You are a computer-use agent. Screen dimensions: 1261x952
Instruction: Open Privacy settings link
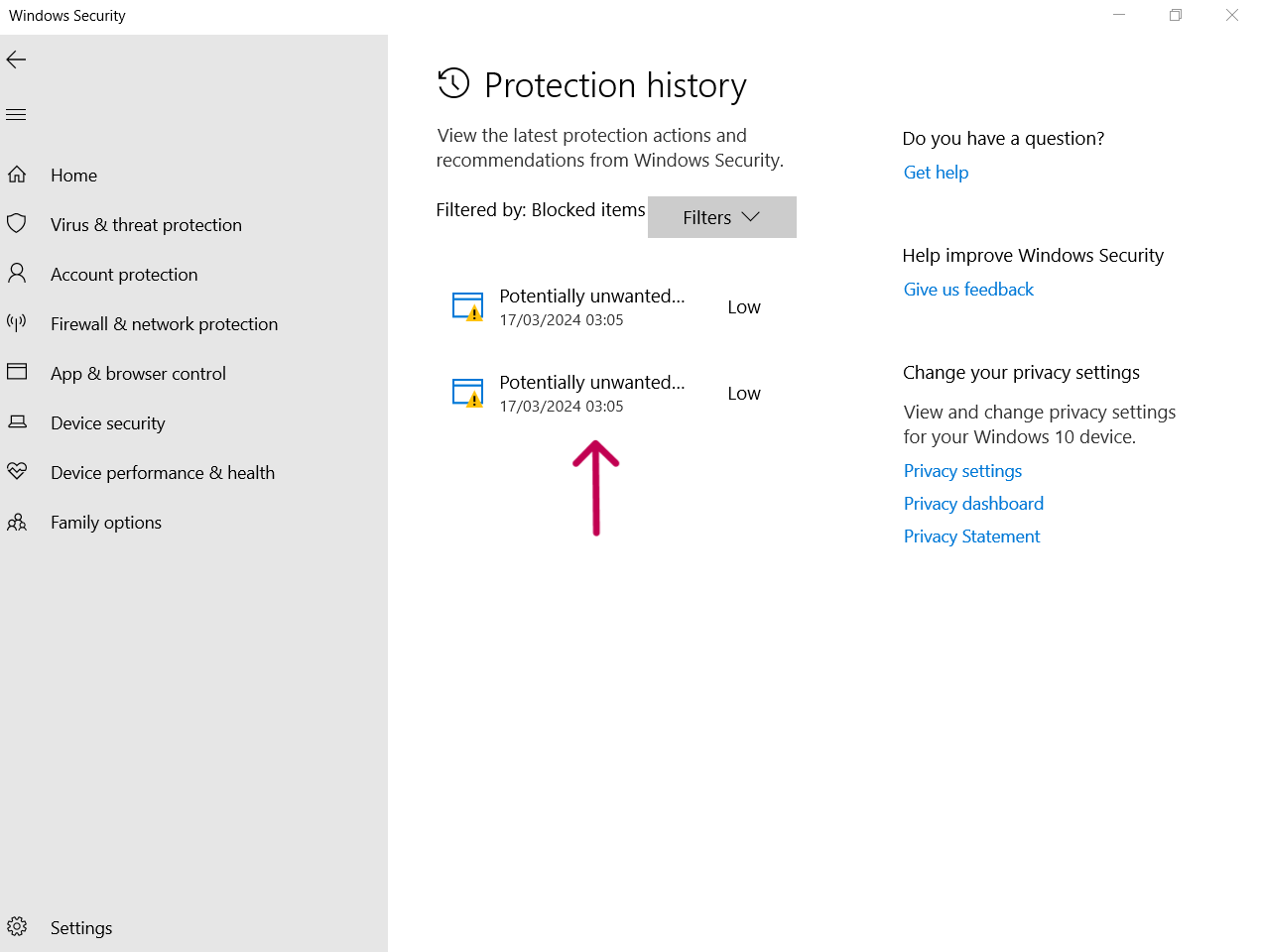[962, 471]
